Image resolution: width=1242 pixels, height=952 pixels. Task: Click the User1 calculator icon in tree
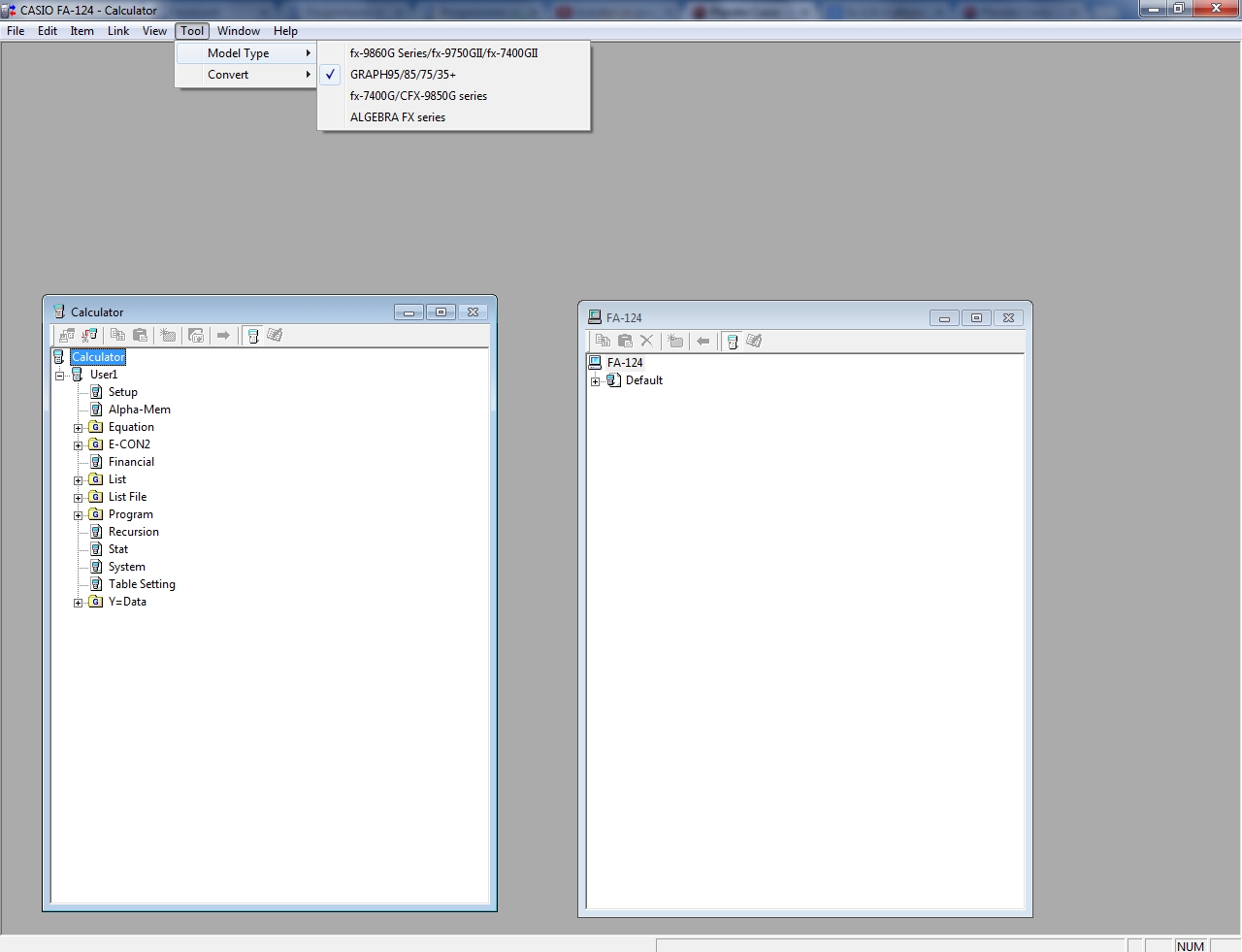[78, 375]
